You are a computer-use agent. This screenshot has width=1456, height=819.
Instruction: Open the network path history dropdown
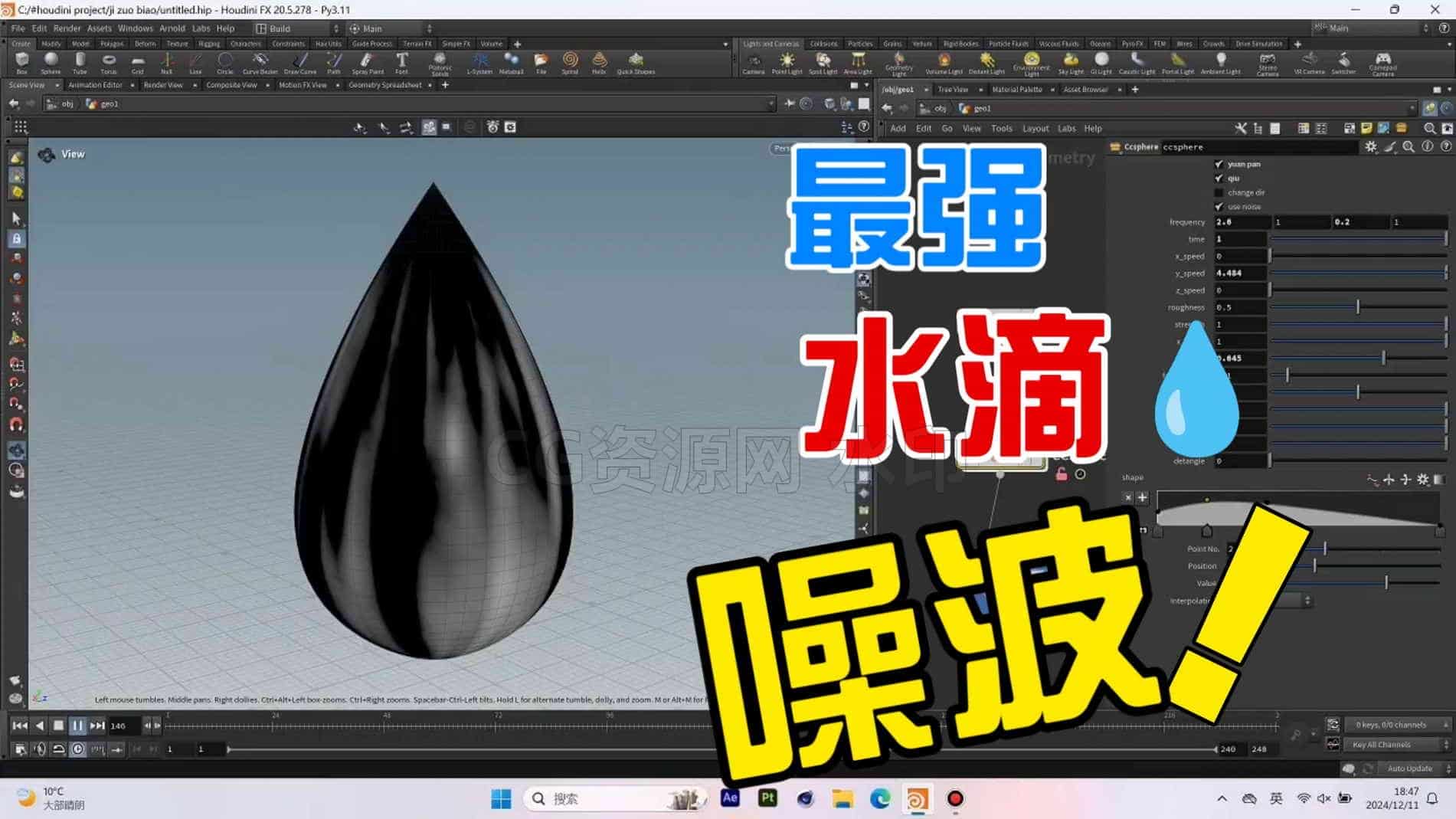click(1412, 108)
